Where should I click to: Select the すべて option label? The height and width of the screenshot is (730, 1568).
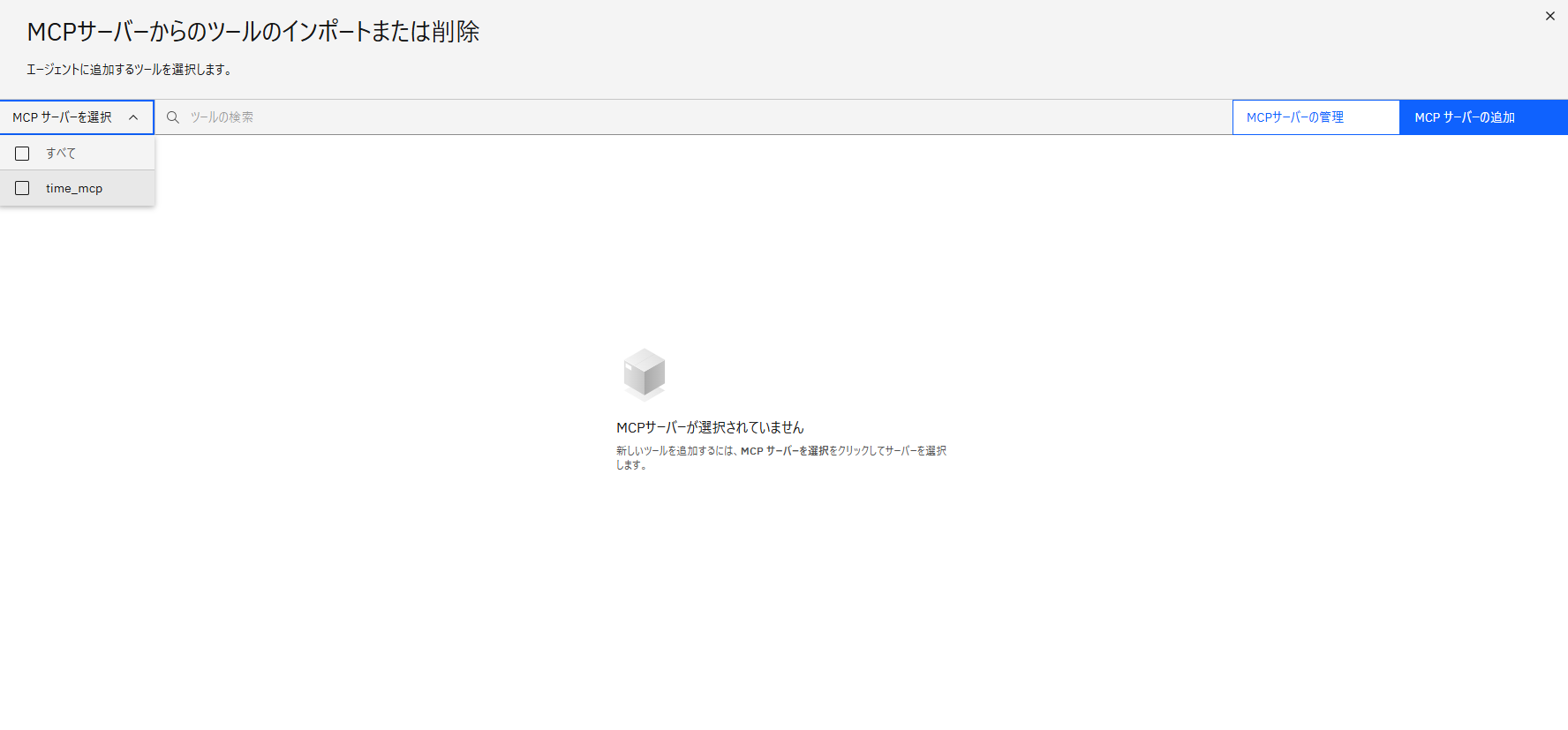point(61,154)
